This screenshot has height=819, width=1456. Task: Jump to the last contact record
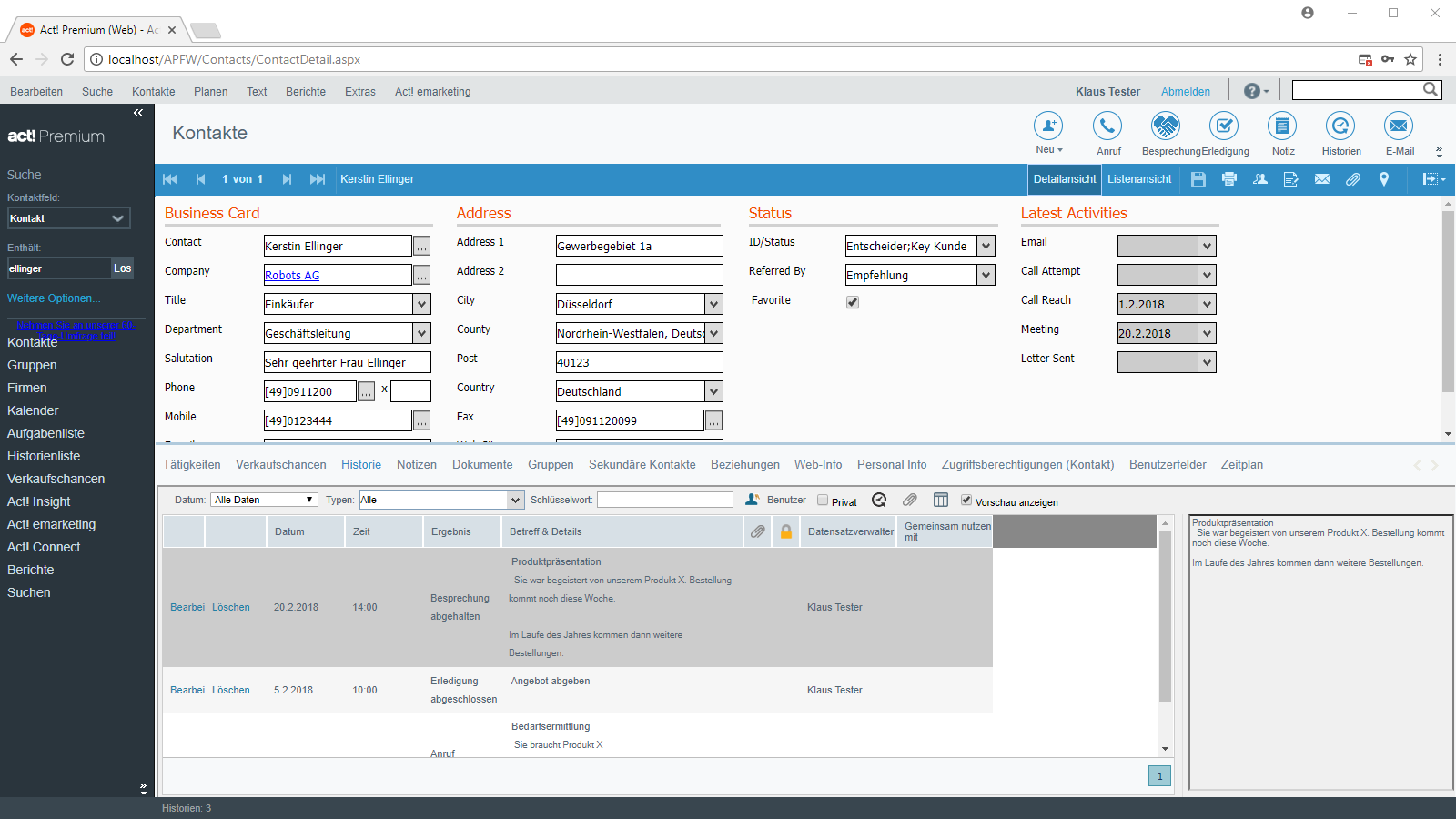coord(318,179)
